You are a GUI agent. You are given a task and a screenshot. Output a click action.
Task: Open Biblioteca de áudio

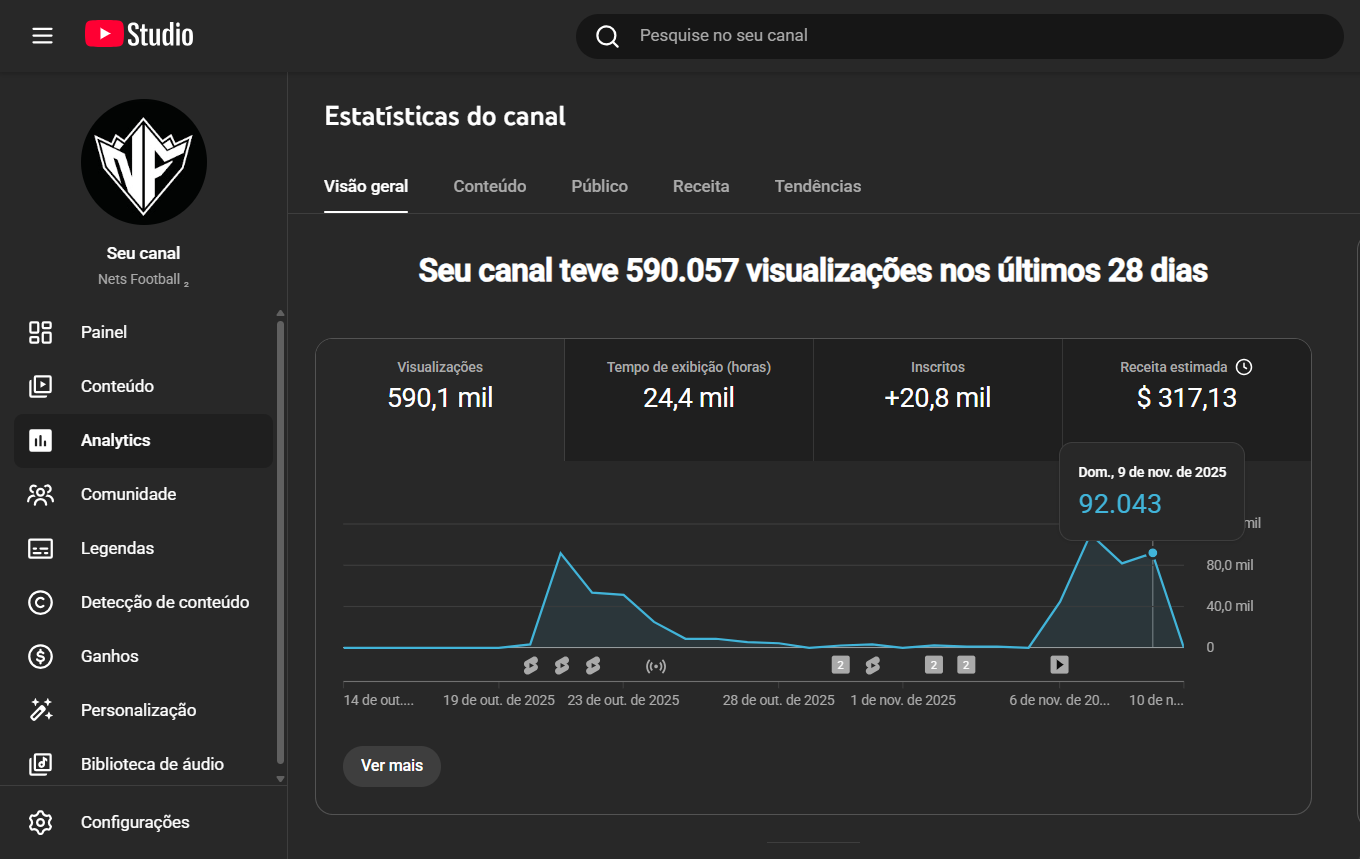coord(152,764)
